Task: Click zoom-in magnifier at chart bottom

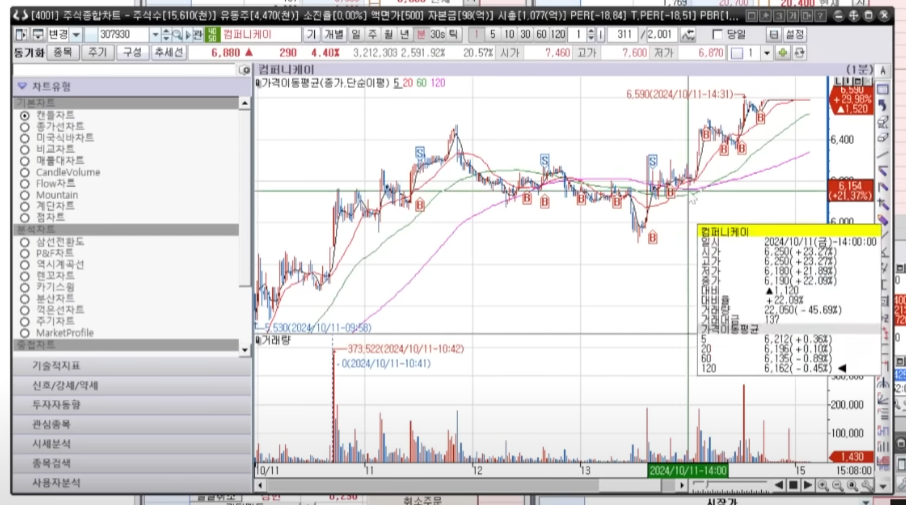Action: click(x=822, y=486)
